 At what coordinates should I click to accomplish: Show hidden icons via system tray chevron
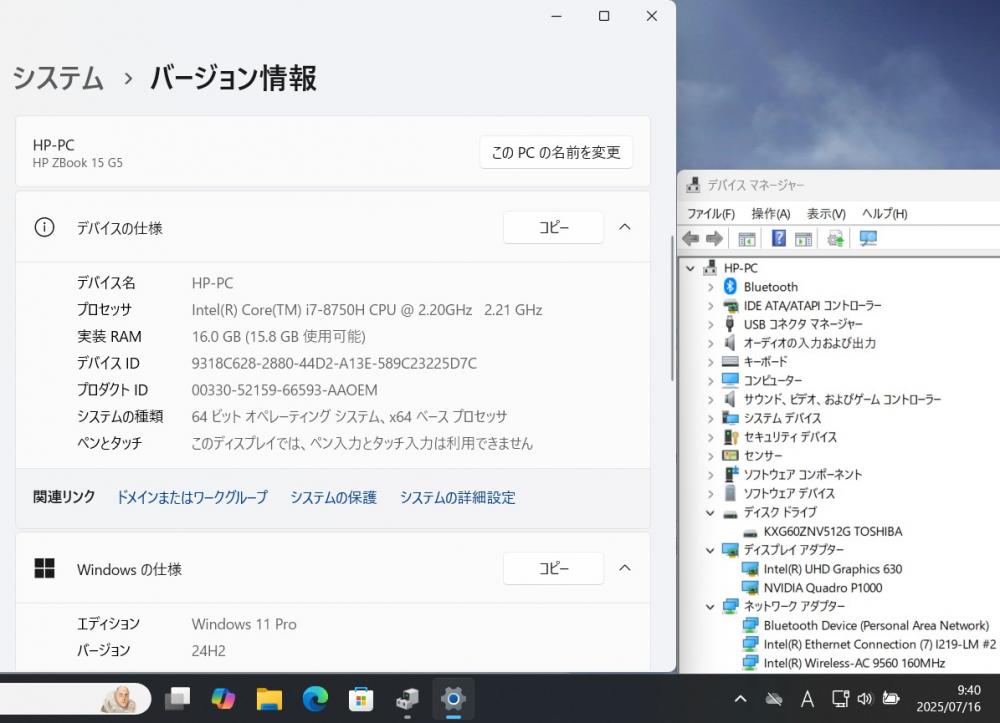[740, 699]
